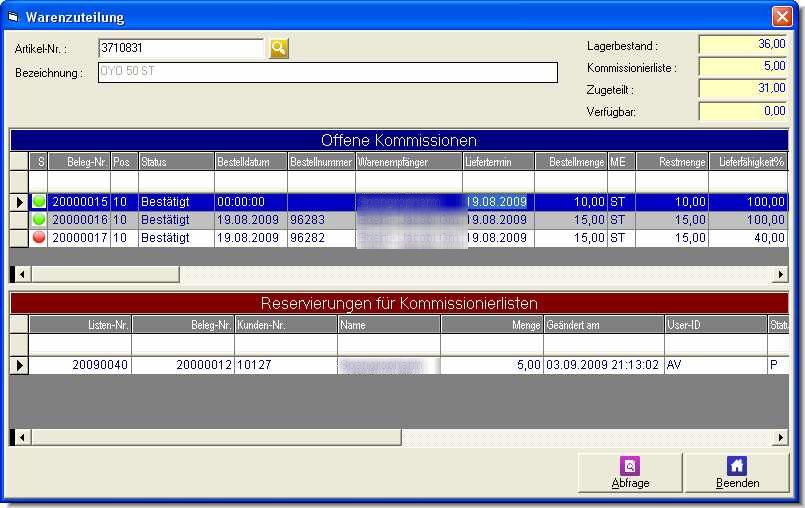Click the green status dot for 20000016
Image resolution: width=805 pixels, height=508 pixels.
(39, 220)
